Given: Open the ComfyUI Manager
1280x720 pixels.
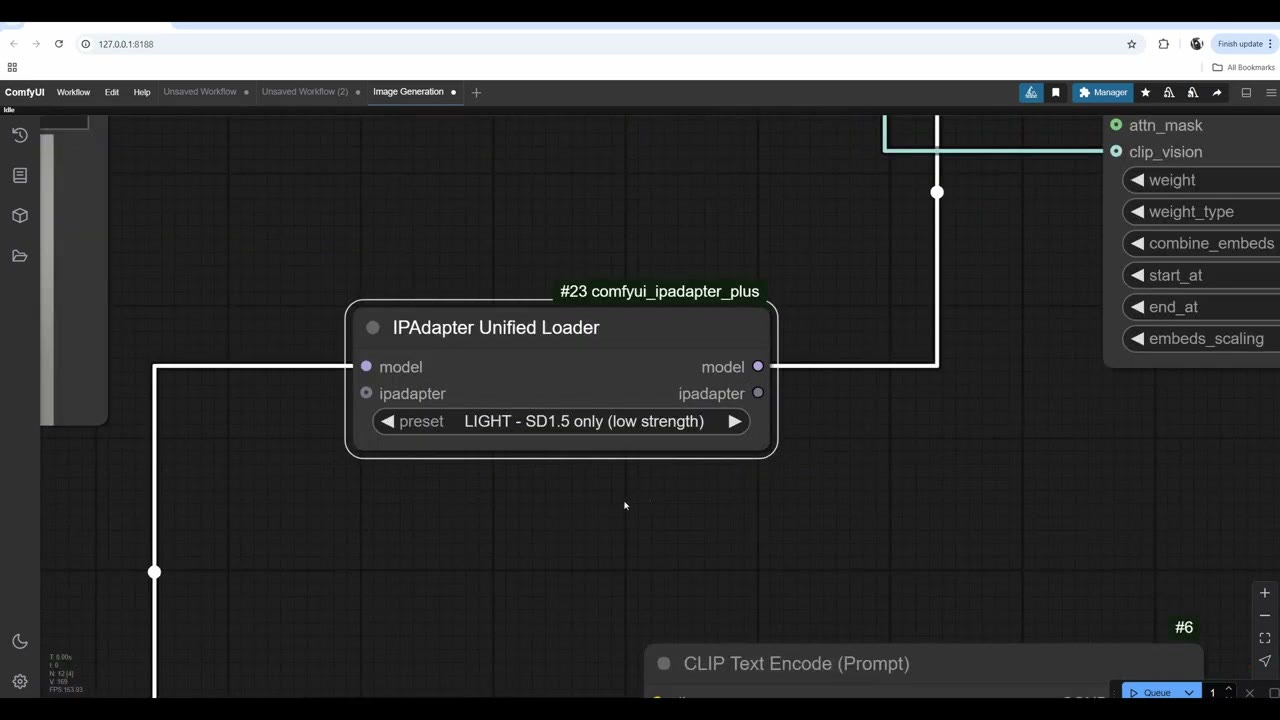Looking at the screenshot, I should tap(1103, 92).
